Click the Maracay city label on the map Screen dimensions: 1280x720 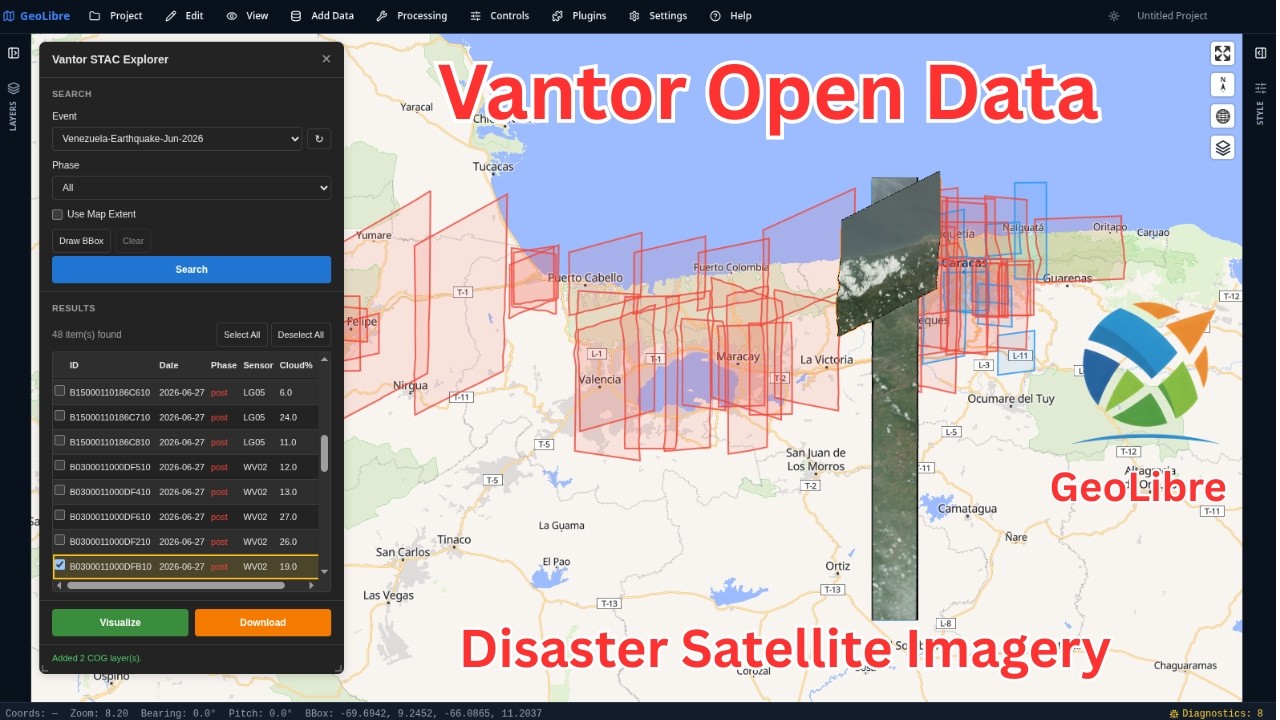pos(738,357)
